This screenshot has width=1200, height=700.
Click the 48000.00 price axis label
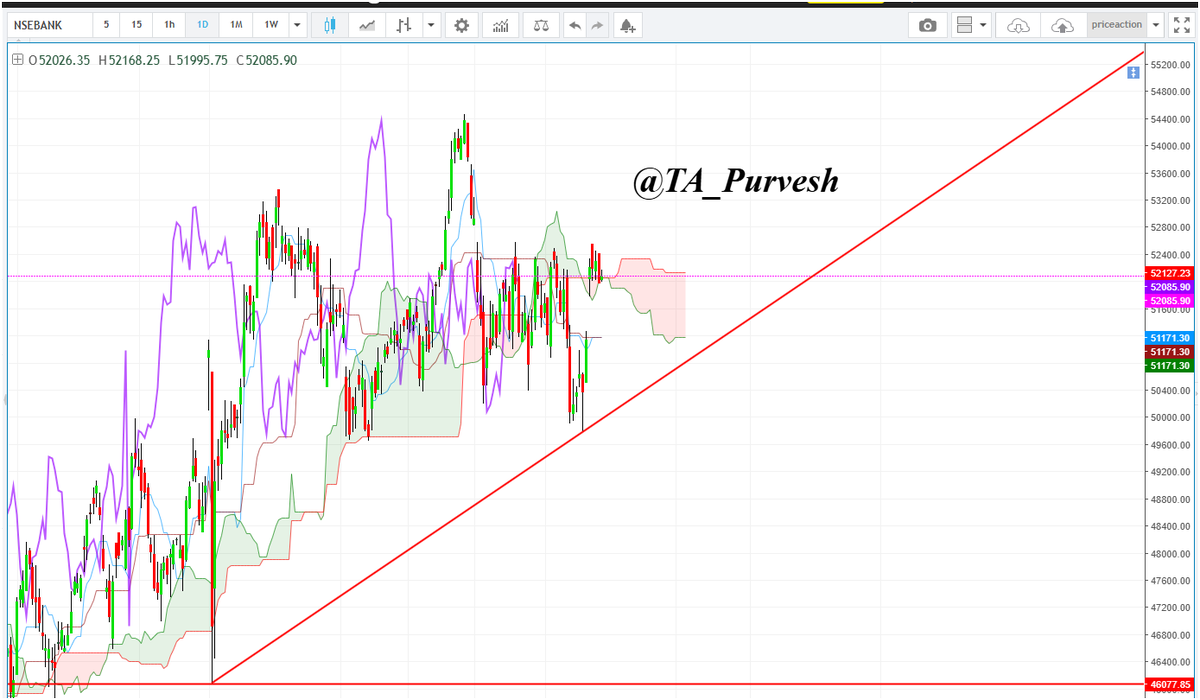[x=1172, y=553]
